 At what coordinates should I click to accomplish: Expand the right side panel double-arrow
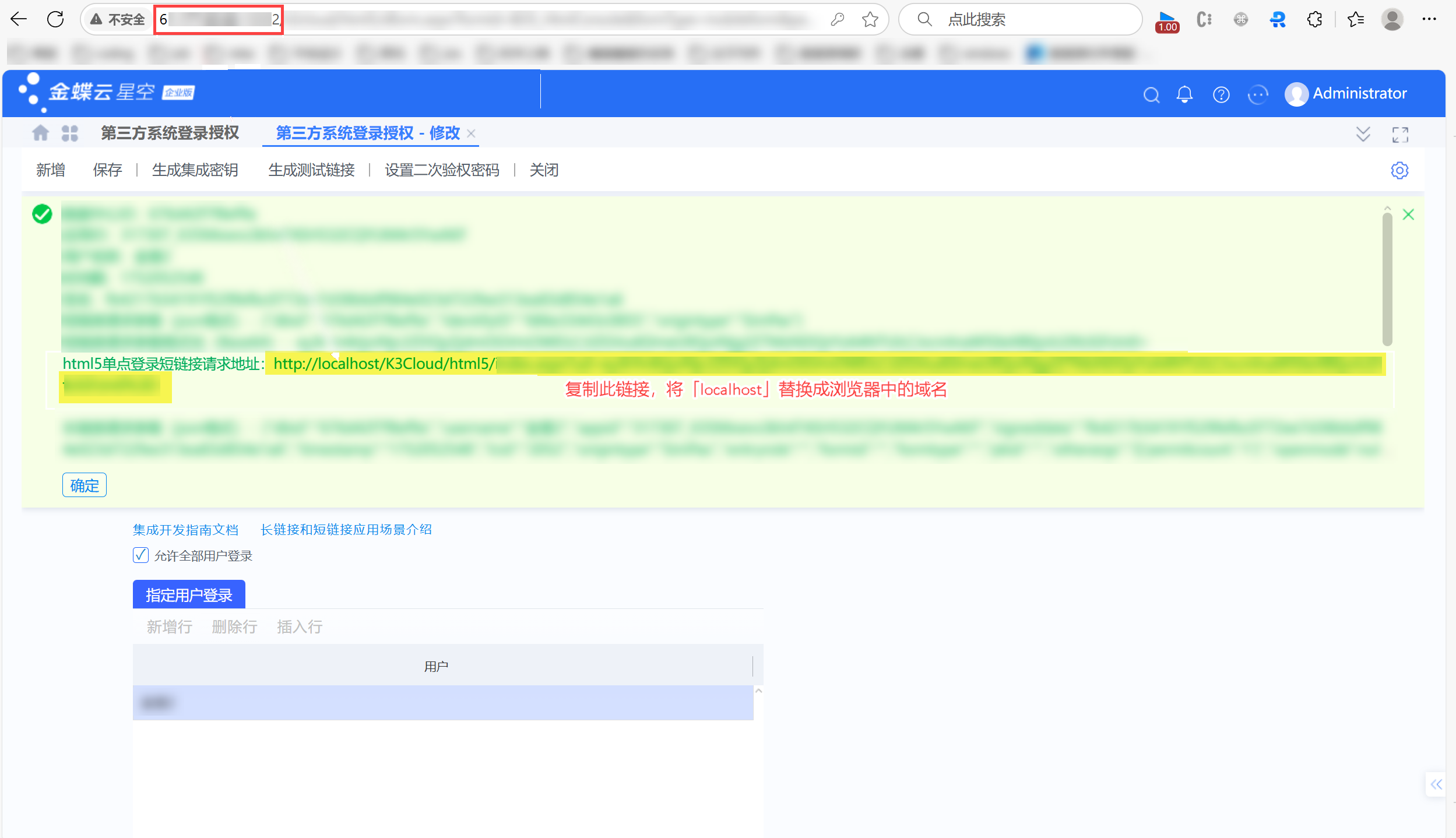(1436, 784)
